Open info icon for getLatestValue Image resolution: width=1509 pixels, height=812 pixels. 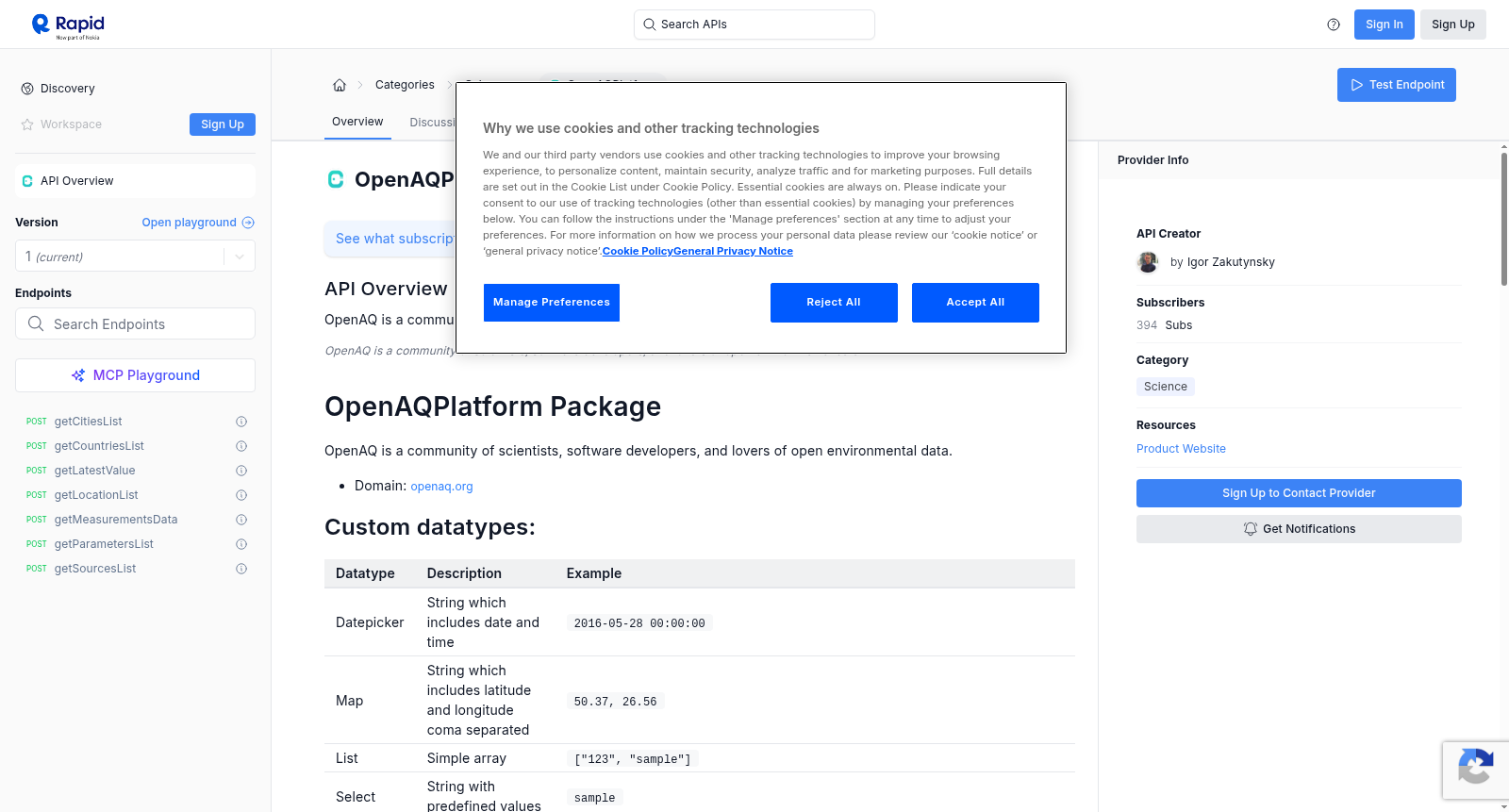pyautogui.click(x=241, y=471)
